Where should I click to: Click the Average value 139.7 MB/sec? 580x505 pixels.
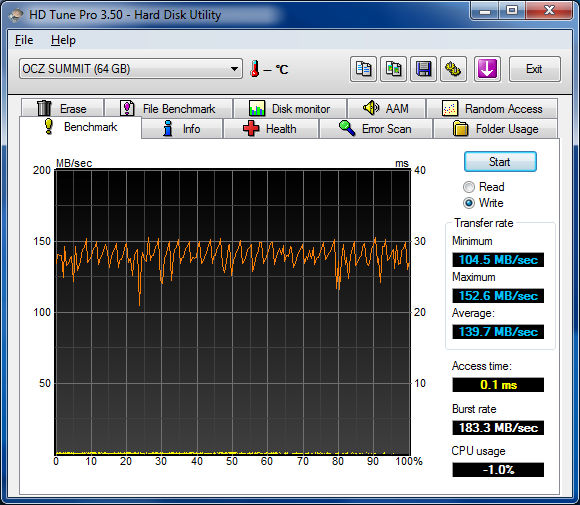(498, 331)
